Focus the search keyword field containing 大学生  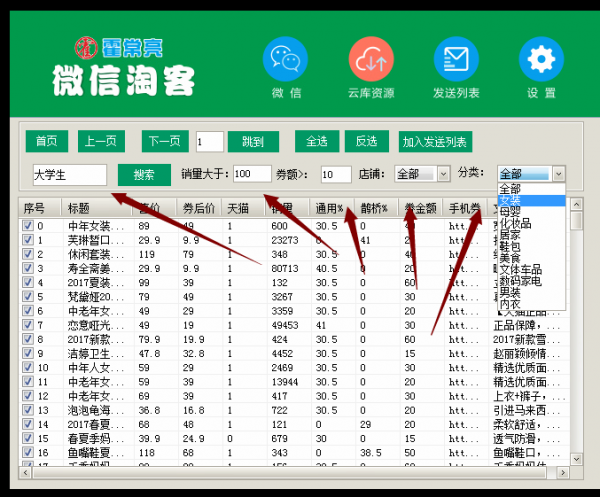click(x=70, y=175)
